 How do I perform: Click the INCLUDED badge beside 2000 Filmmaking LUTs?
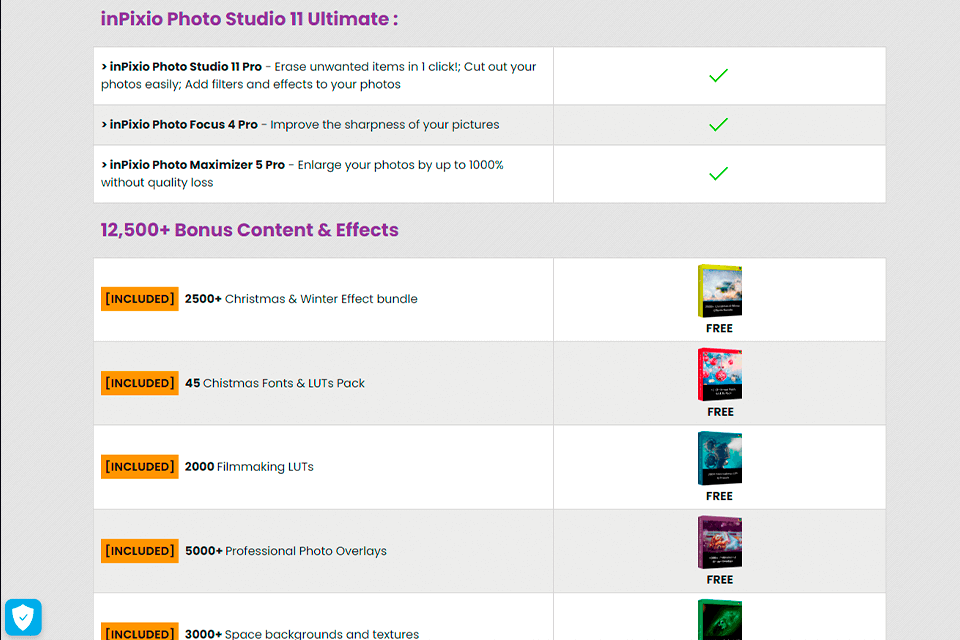pos(140,467)
